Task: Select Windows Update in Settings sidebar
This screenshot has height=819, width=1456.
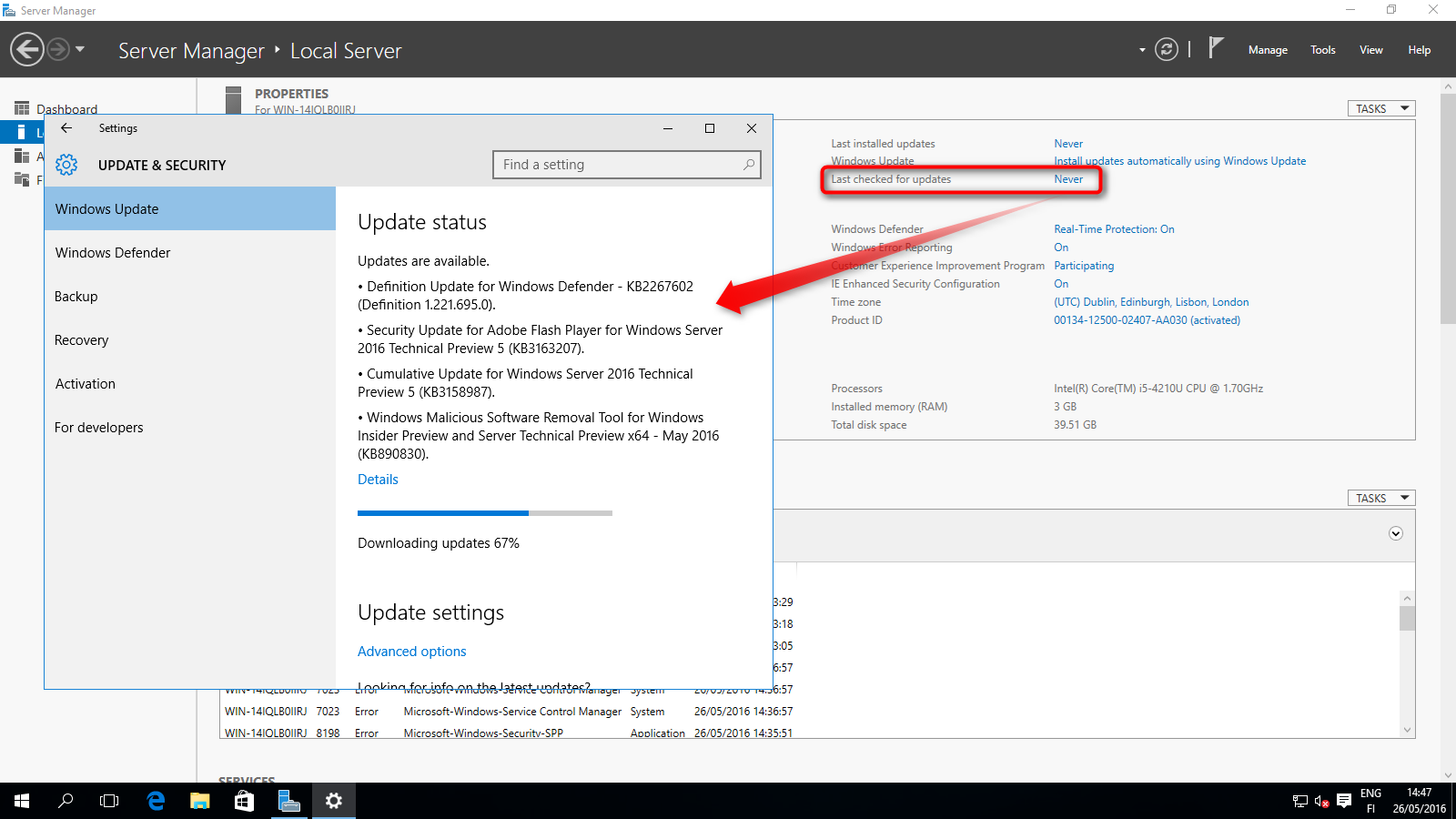Action: coord(190,209)
